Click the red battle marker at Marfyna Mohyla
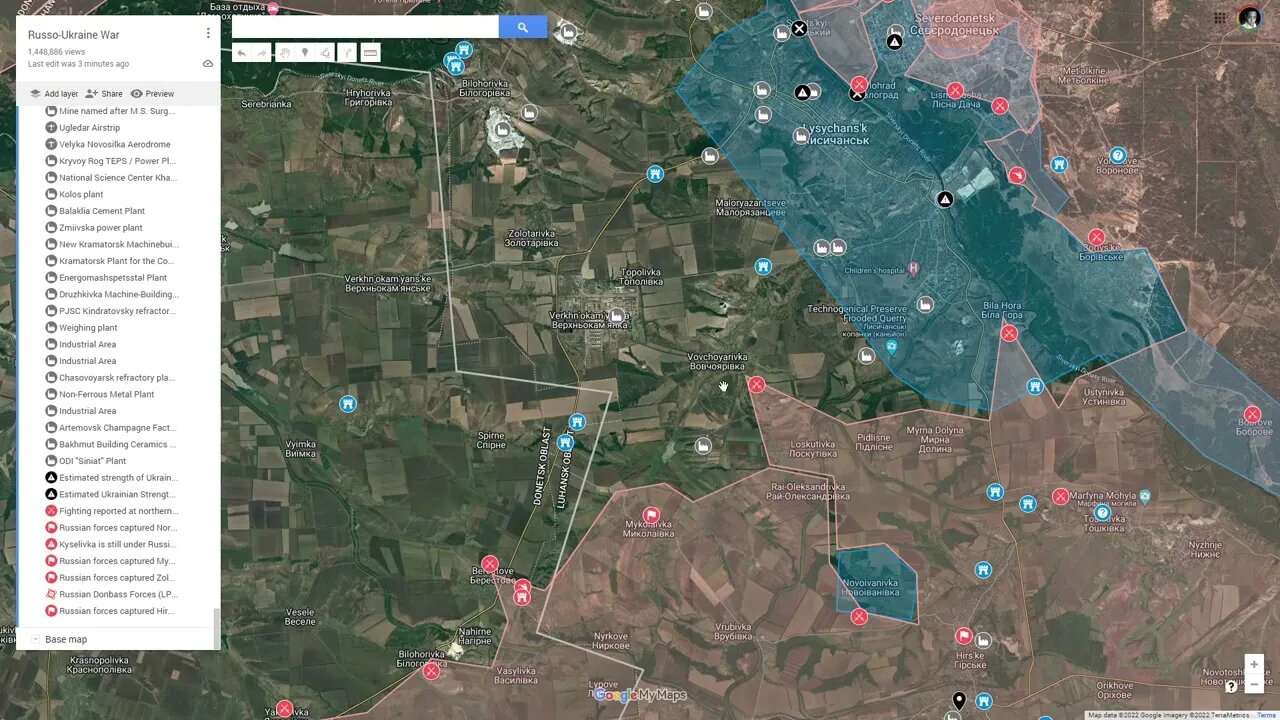Screen dimensions: 1280x720 (1060, 496)
